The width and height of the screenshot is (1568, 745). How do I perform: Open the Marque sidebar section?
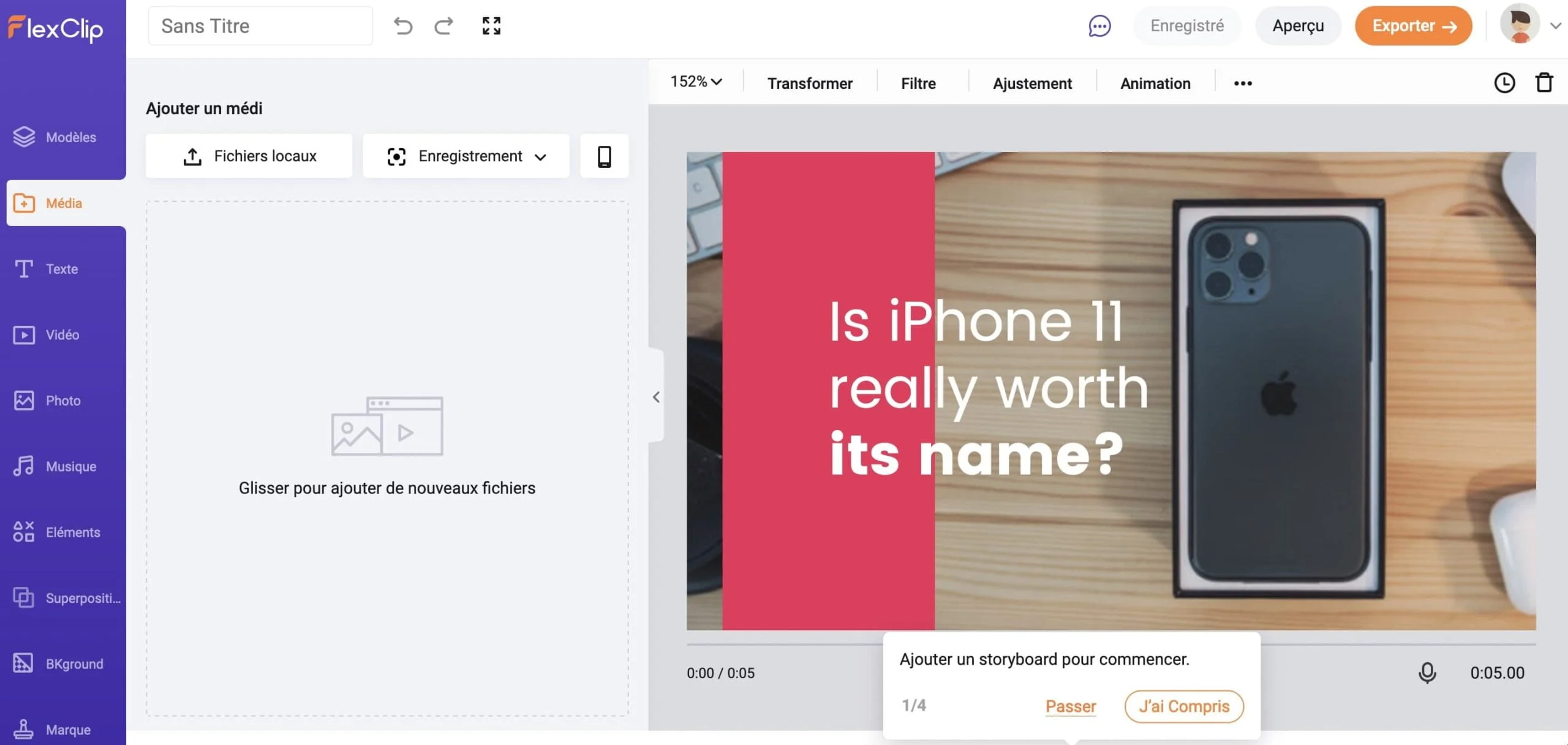click(63, 729)
